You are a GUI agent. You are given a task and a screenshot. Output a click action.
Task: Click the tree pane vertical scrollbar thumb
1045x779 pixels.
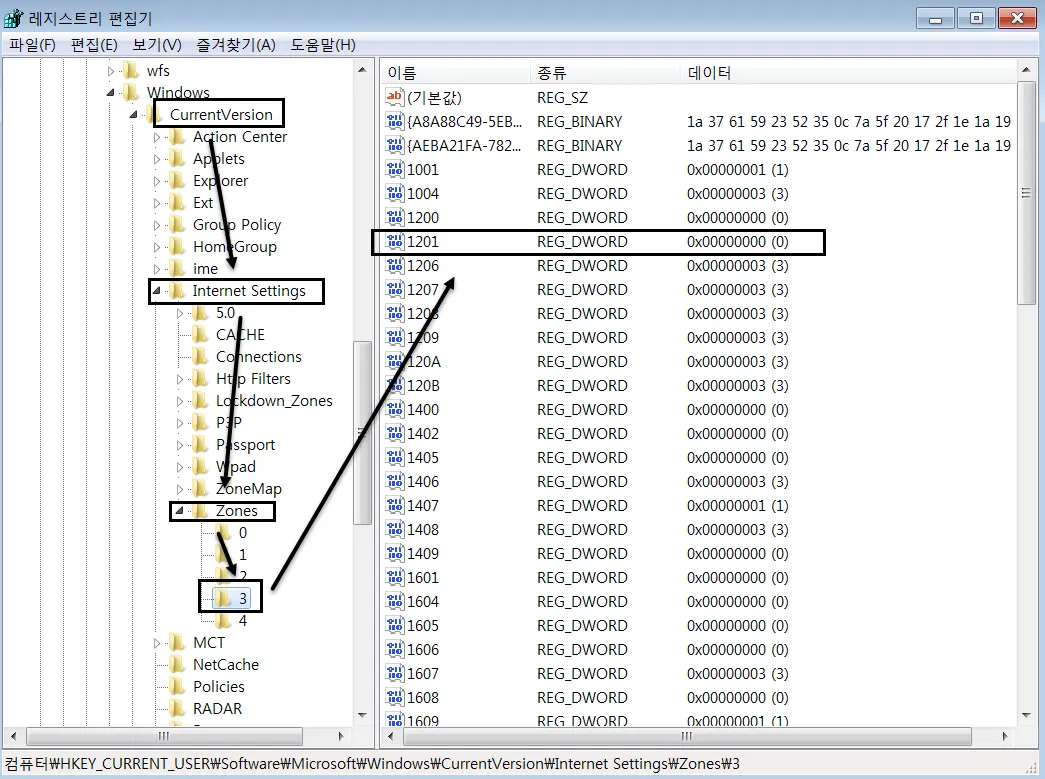tap(362, 432)
